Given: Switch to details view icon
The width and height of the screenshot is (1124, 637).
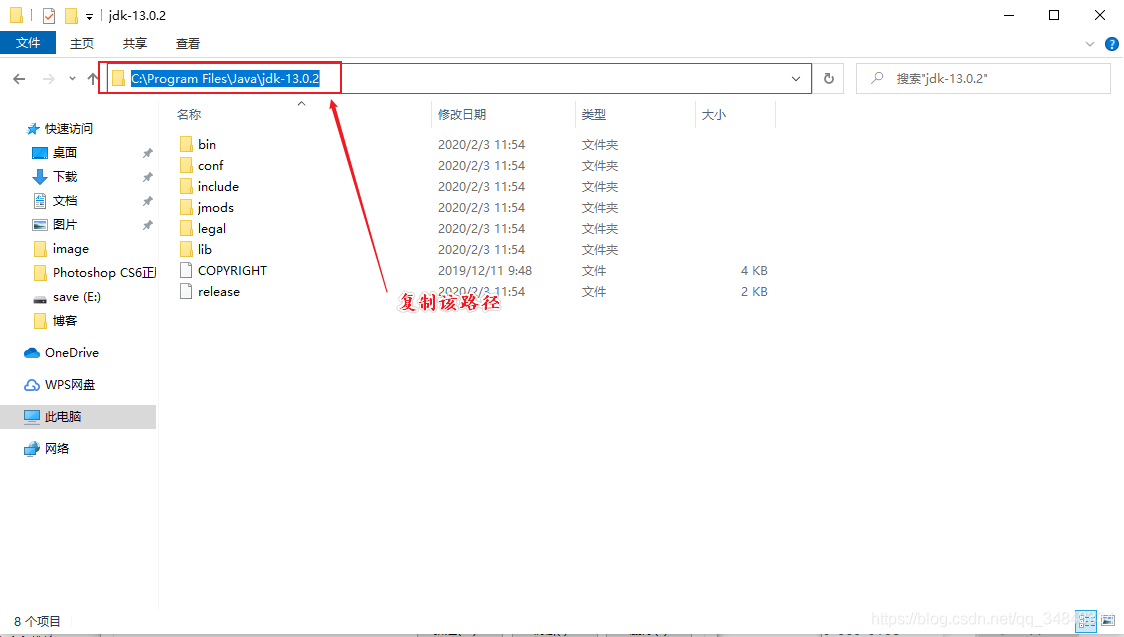Looking at the screenshot, I should click(x=1086, y=621).
